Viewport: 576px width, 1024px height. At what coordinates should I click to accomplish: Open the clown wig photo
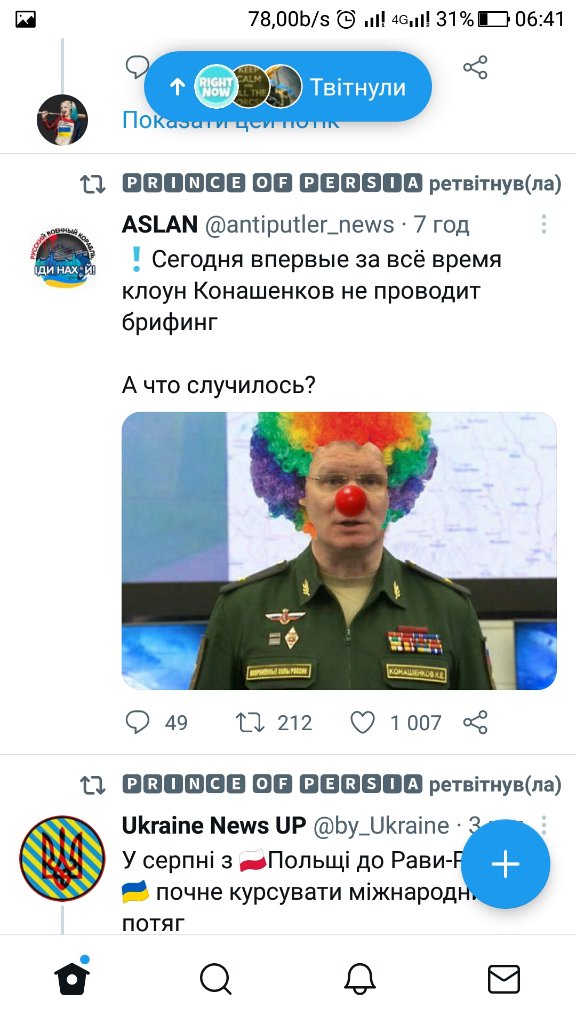coord(339,551)
